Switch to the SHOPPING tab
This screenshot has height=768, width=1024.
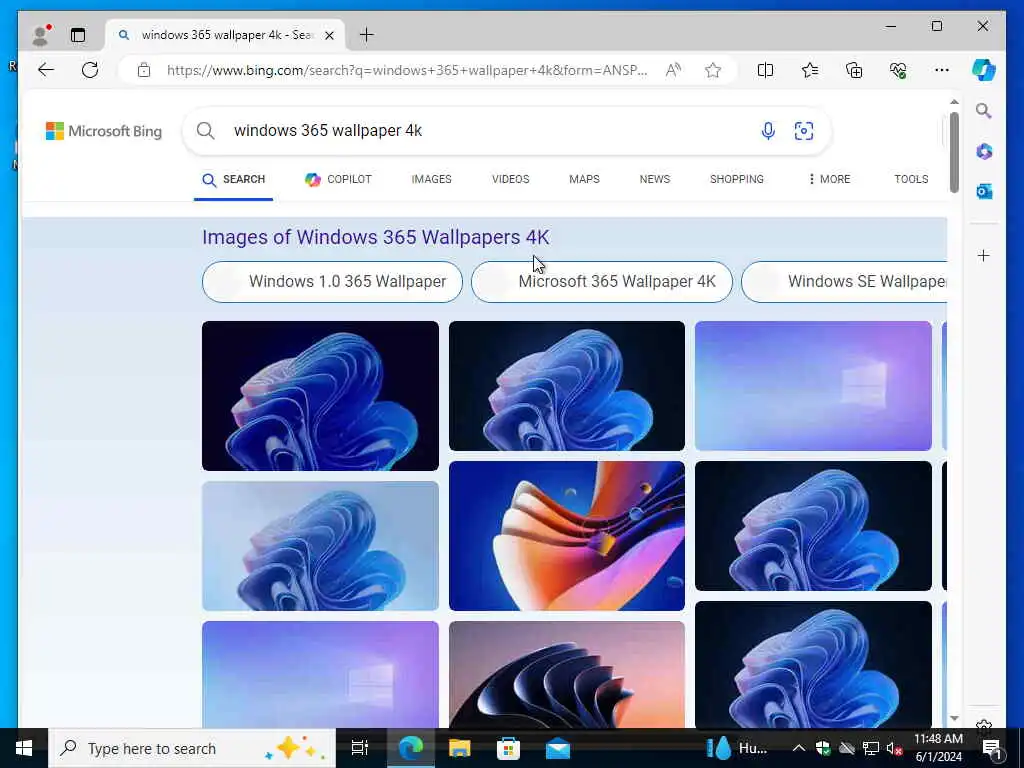point(737,180)
